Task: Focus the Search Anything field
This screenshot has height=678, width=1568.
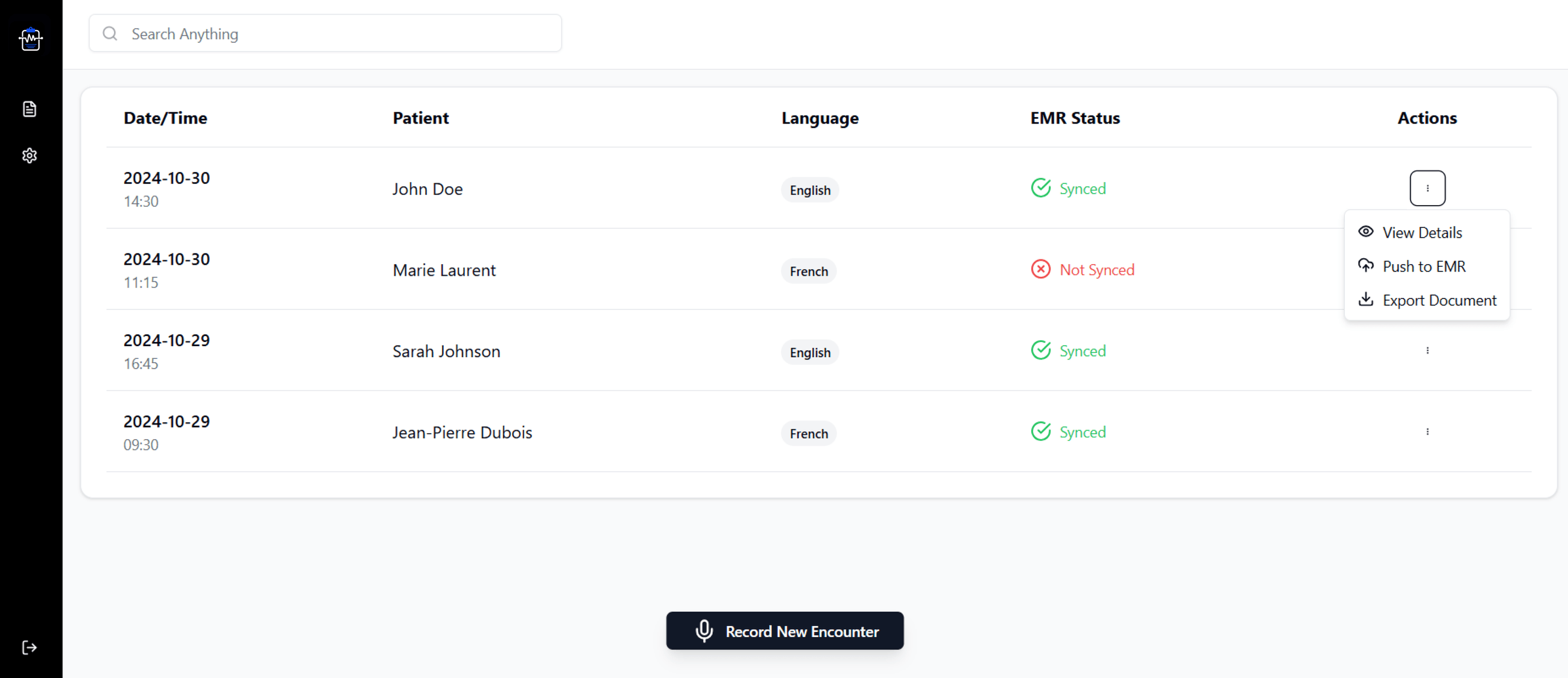Action: (x=341, y=33)
